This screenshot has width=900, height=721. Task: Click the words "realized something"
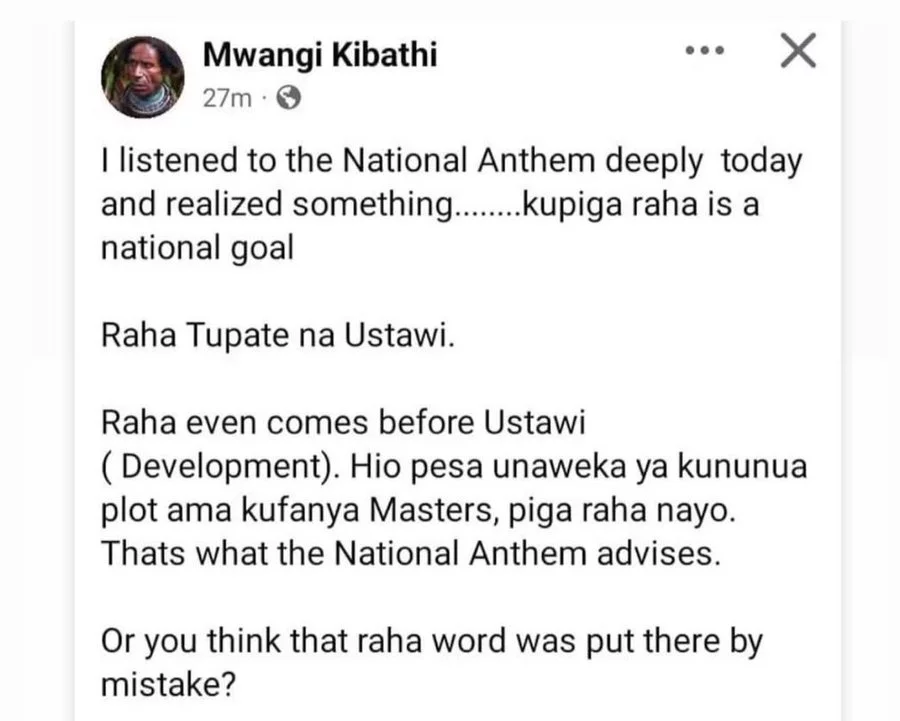click(x=312, y=204)
